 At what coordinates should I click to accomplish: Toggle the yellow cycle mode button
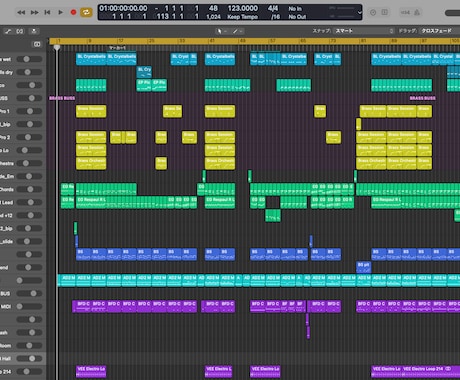86,12
